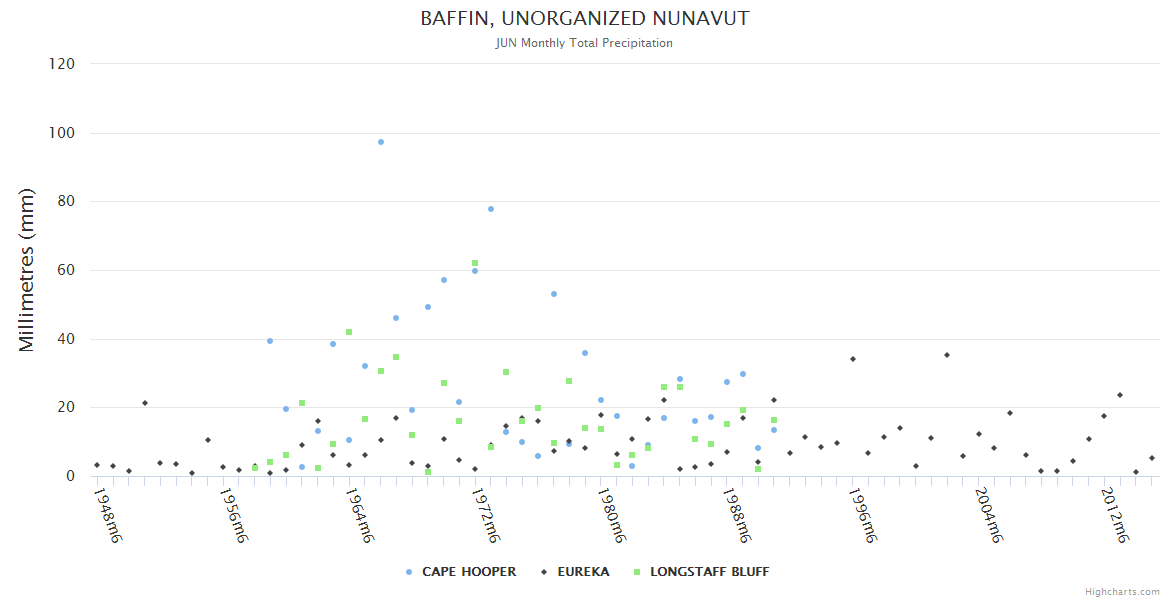Select the blue Cape Hooper point near 78 mm
Screen dimensions: 1170x600
coord(491,209)
